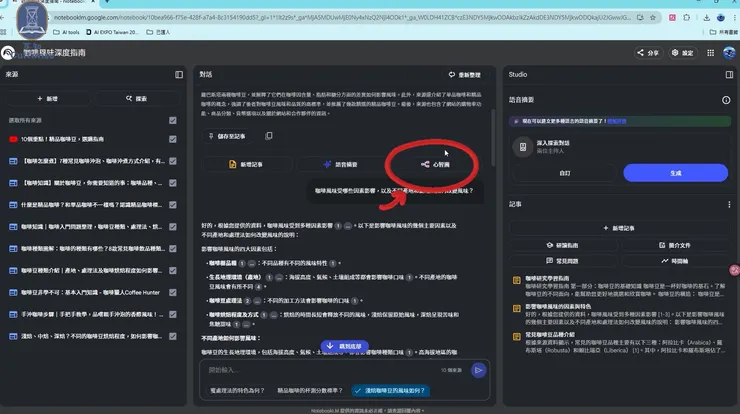This screenshot has width=740, height=414.
Task: Open the 常見咖啡豆品種介紹 note
Action: tap(620, 342)
